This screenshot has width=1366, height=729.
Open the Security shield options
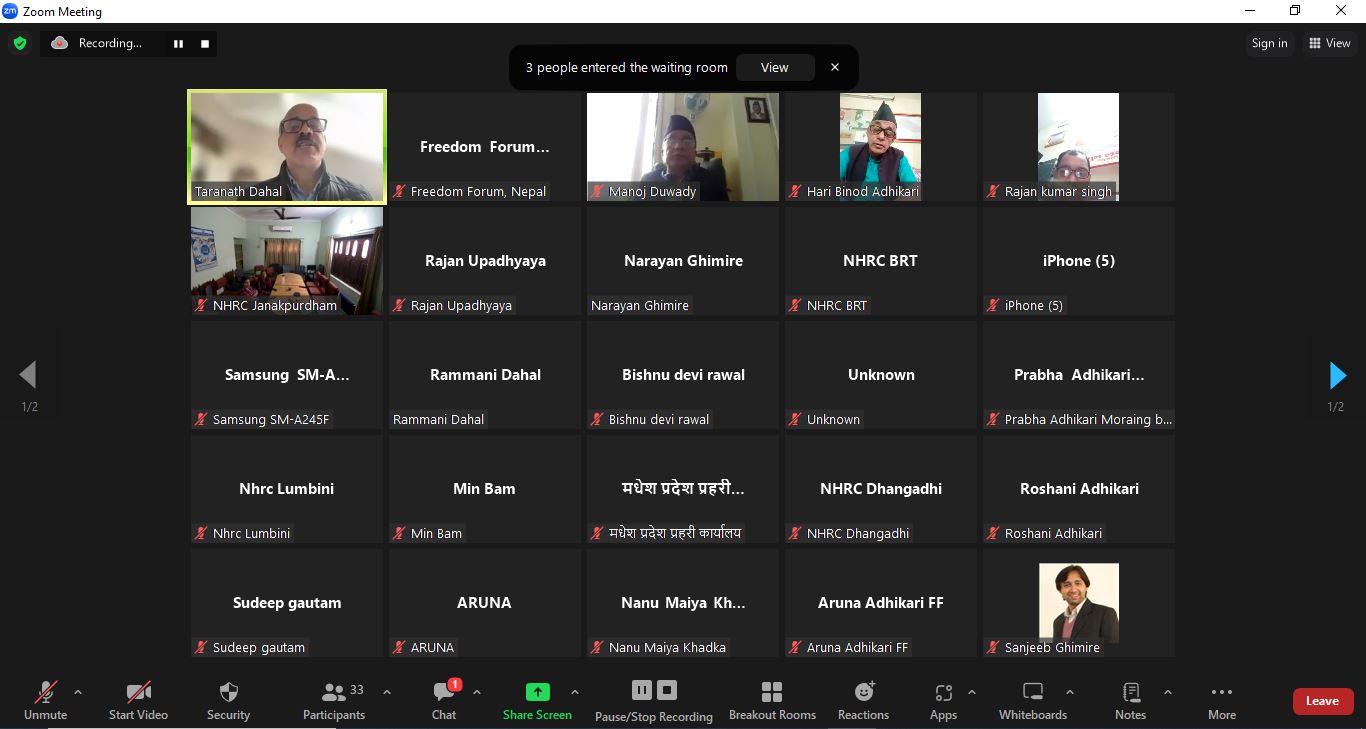click(228, 700)
